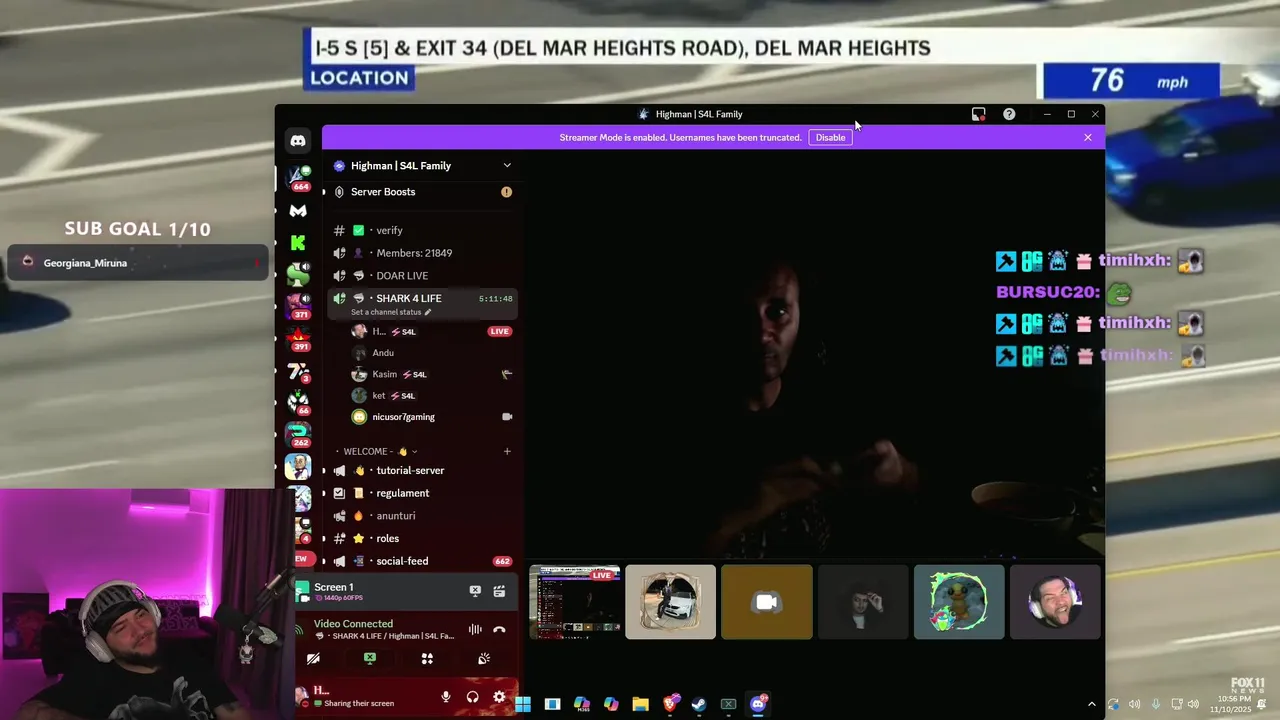Select the LIVE streaming user row
The width and height of the screenshot is (1280, 720).
pyautogui.click(x=432, y=331)
